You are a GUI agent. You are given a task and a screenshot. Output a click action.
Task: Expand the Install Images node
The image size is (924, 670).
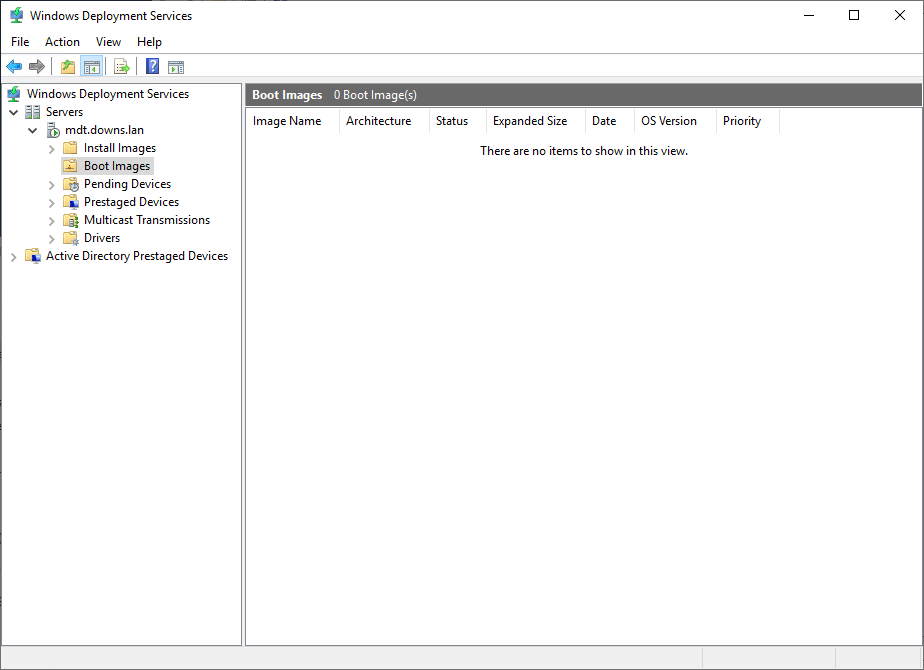pos(52,148)
